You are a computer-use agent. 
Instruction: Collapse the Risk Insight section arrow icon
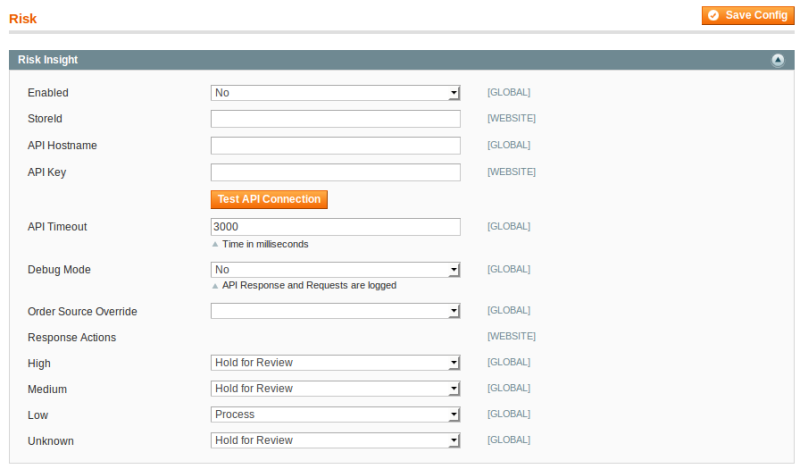pos(777,60)
